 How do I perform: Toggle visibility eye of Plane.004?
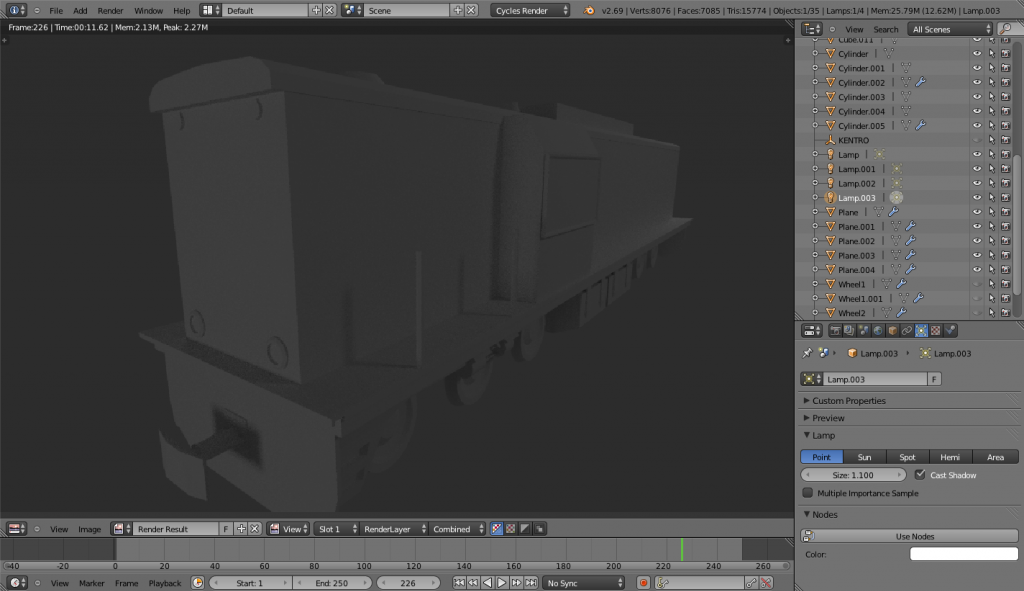[x=977, y=269]
